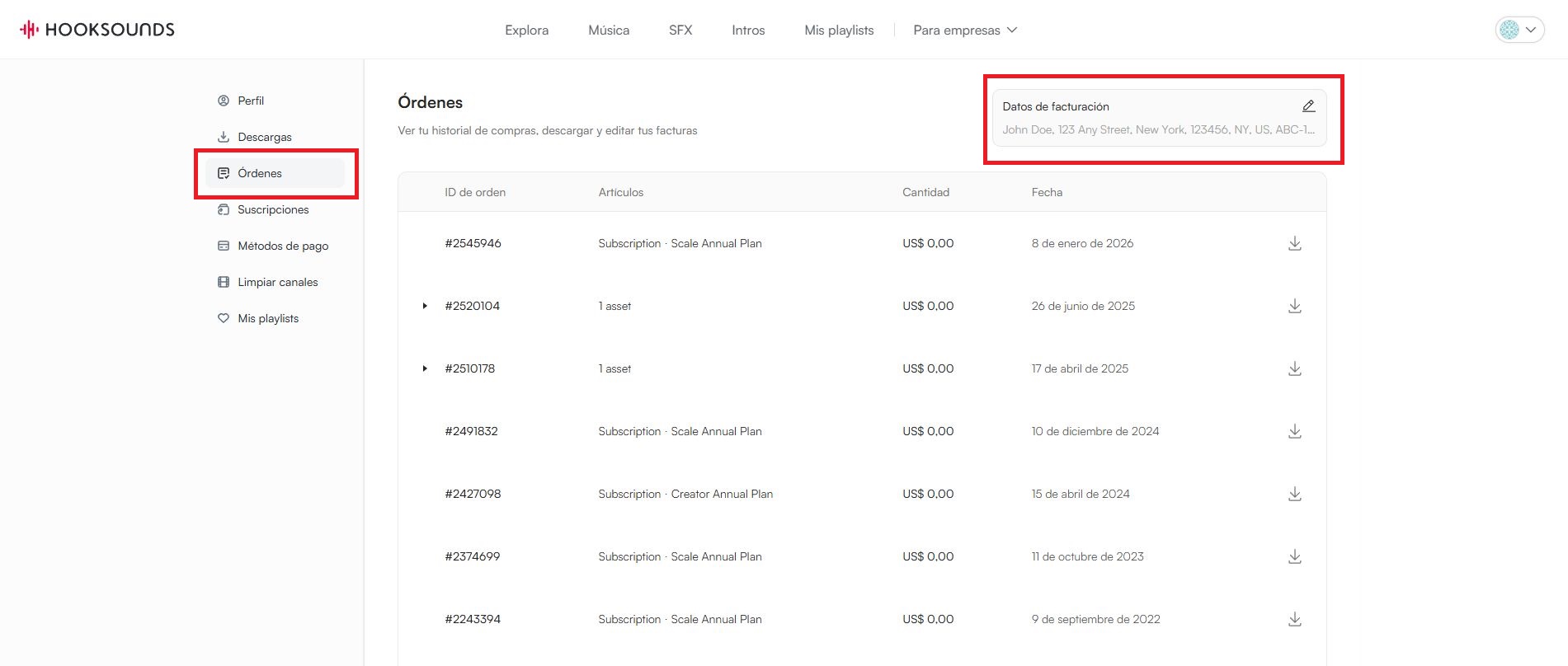Download invoice for order #2427098
Screen dimensions: 1568x666
pyautogui.click(x=1294, y=494)
